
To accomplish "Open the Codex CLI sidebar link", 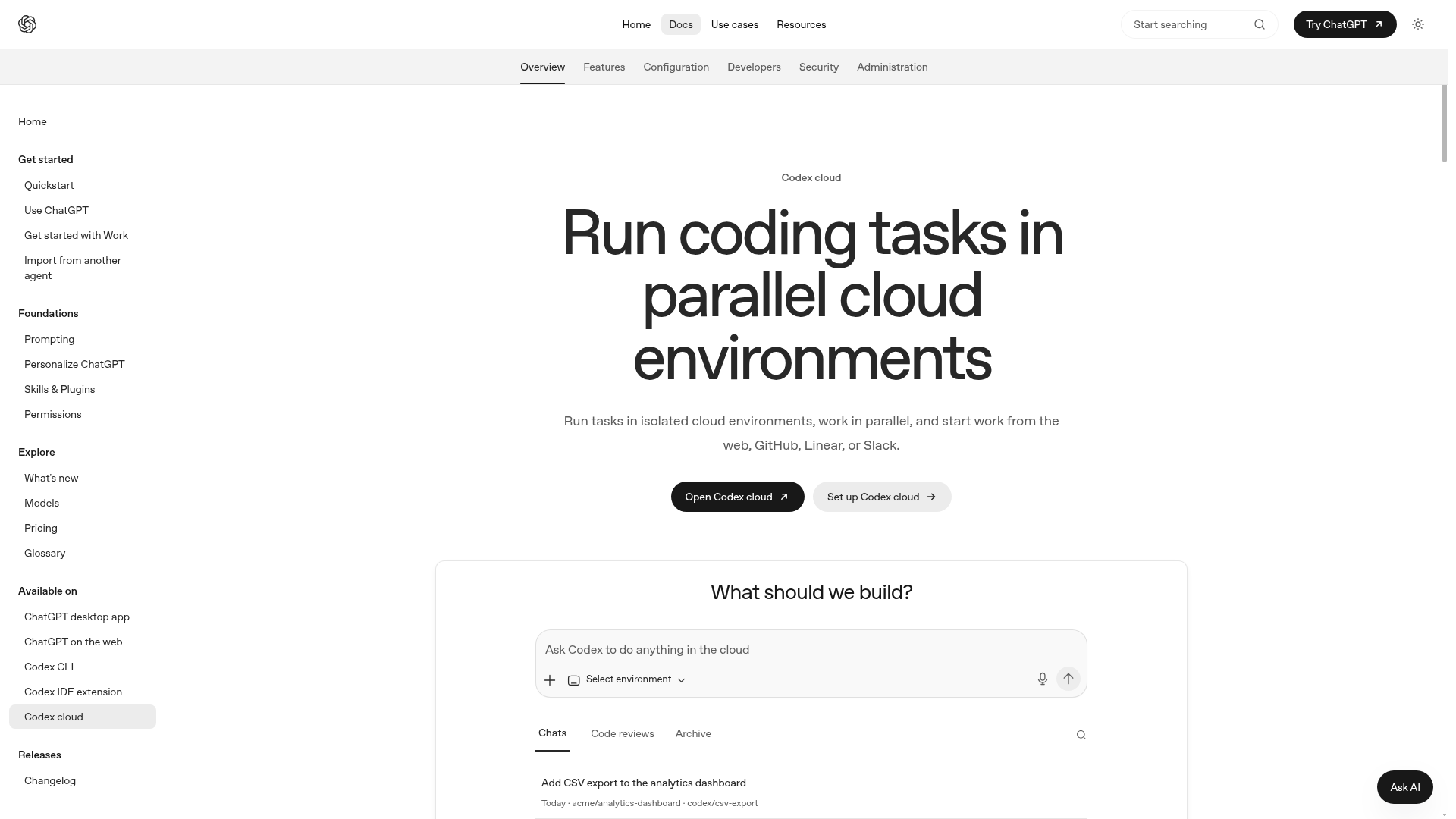I will tap(49, 667).
